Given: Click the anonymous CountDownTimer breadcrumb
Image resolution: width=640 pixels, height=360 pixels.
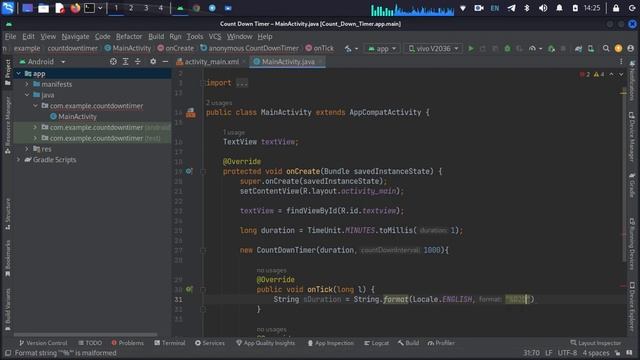Looking at the screenshot, I should (x=249, y=48).
